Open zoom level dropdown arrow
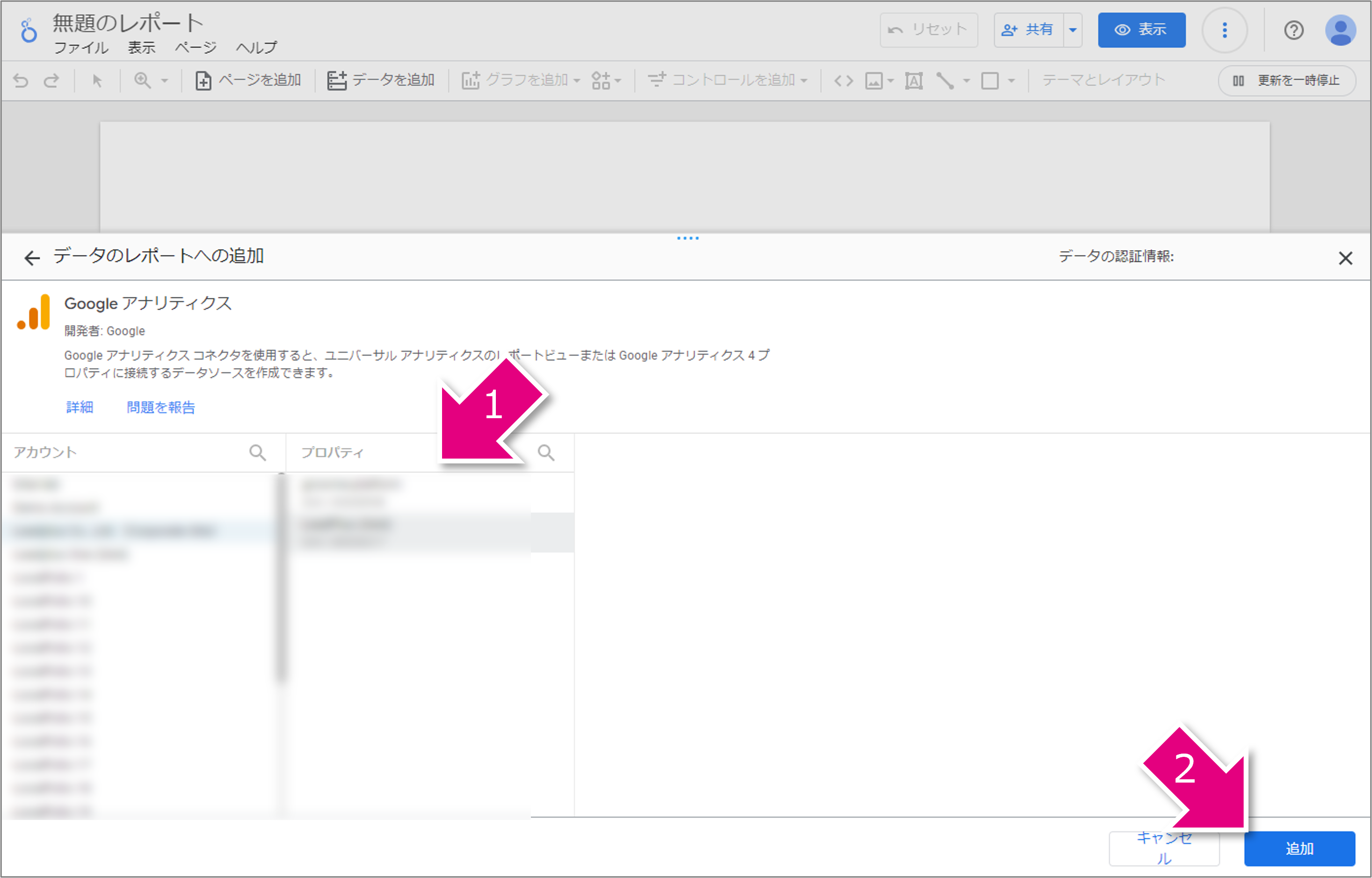The image size is (1372, 878). [x=165, y=81]
